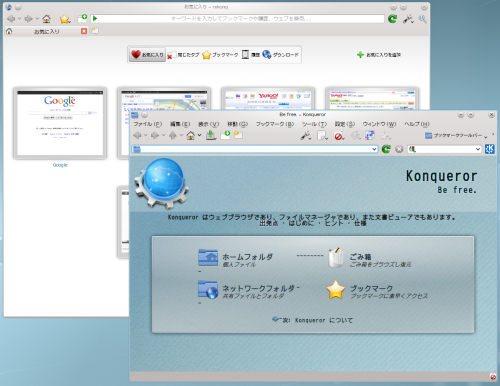Expand Konqueror back button dropdown arrow
500x386 pixels.
(146, 135)
